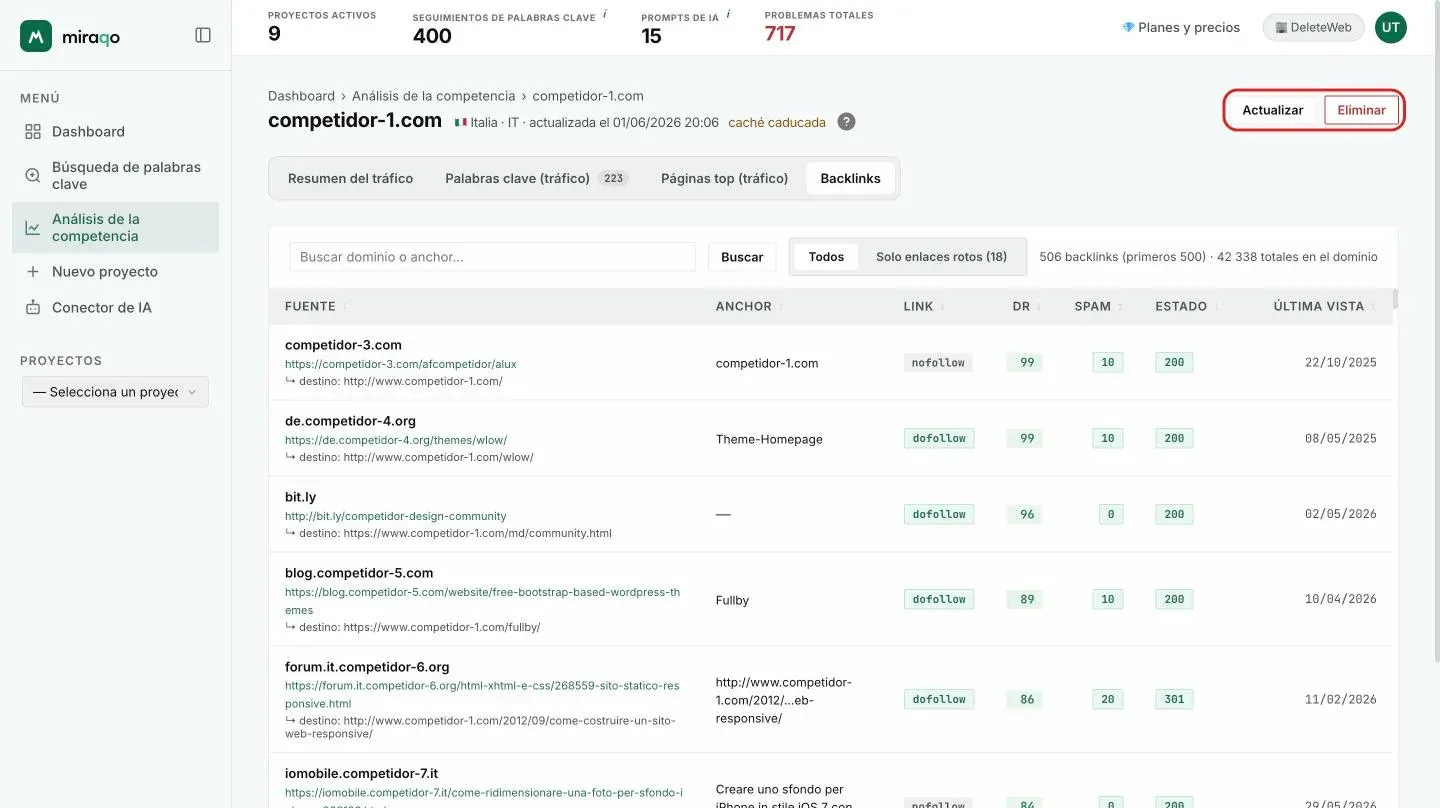
Task: Switch to Resumen del tráfico tab
Action: click(350, 178)
